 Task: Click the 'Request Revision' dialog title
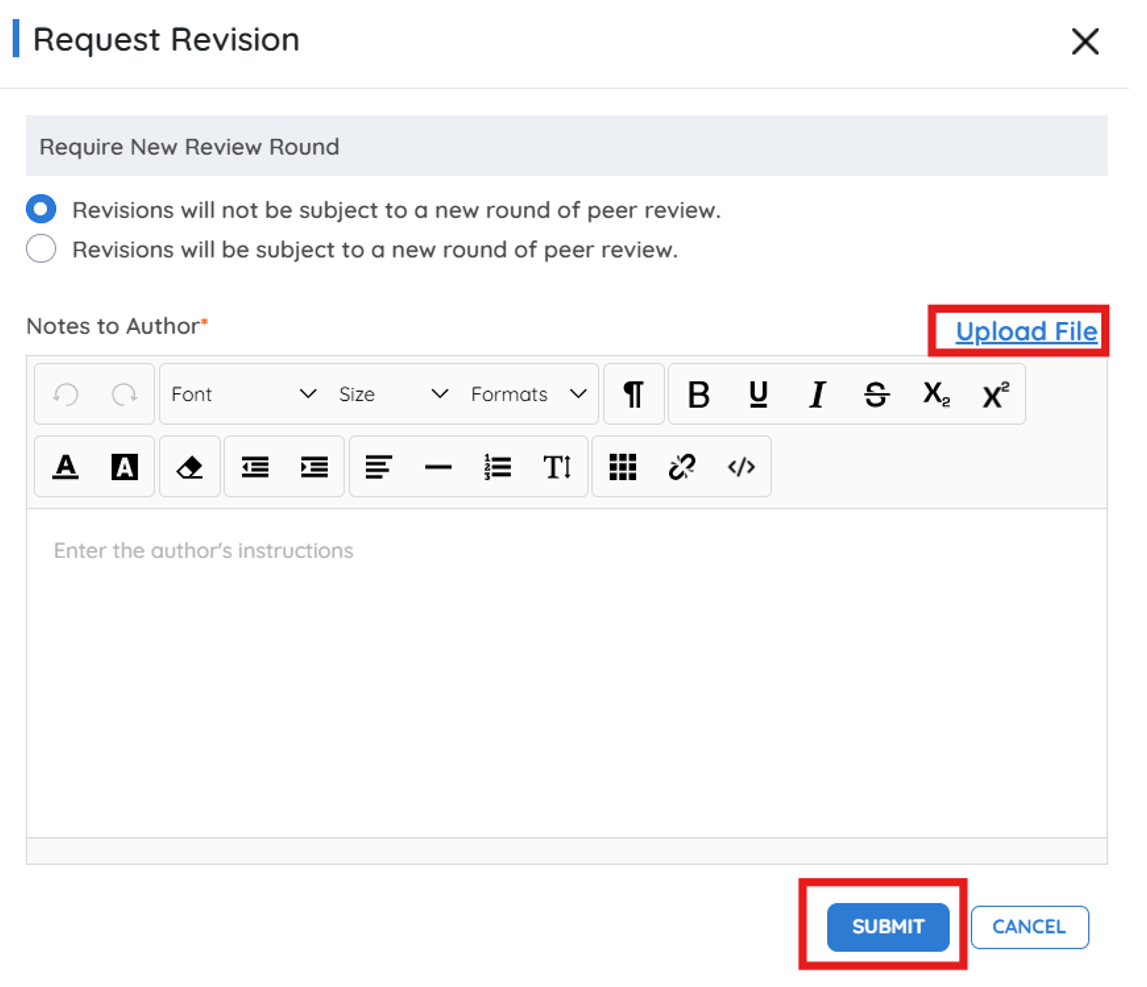[x=166, y=40]
